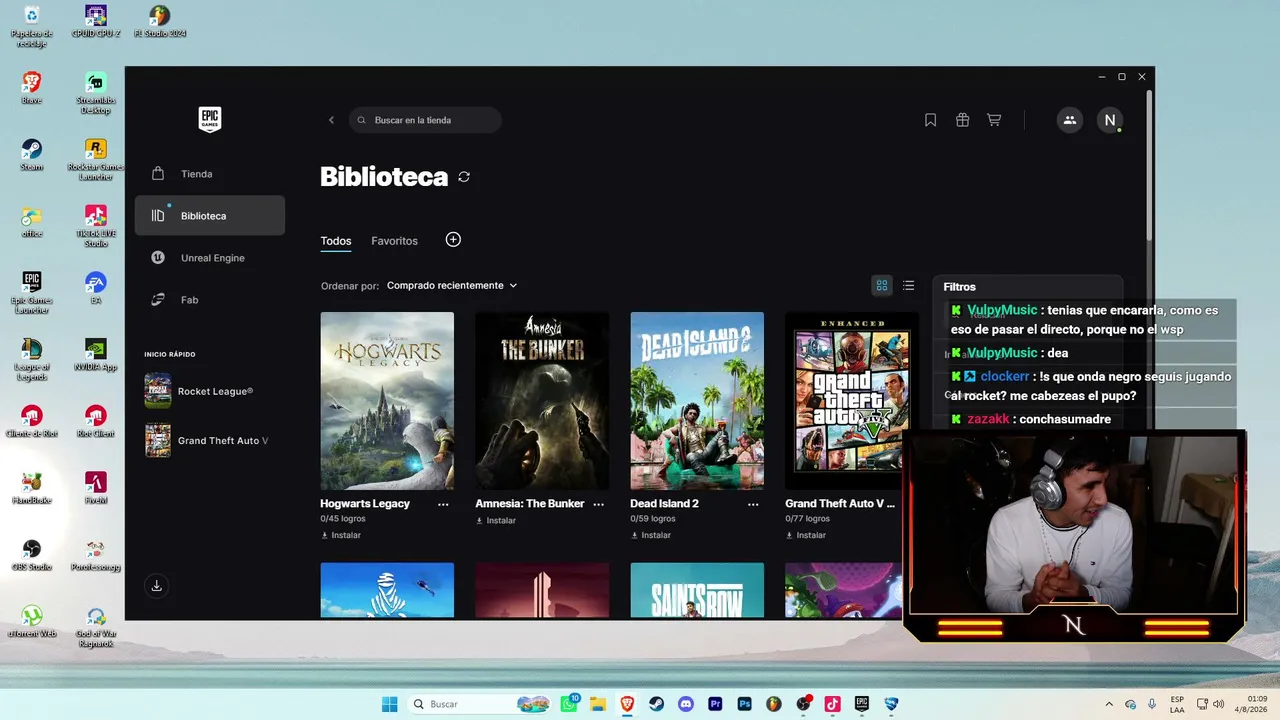Open the friends list icon

pos(1069,120)
